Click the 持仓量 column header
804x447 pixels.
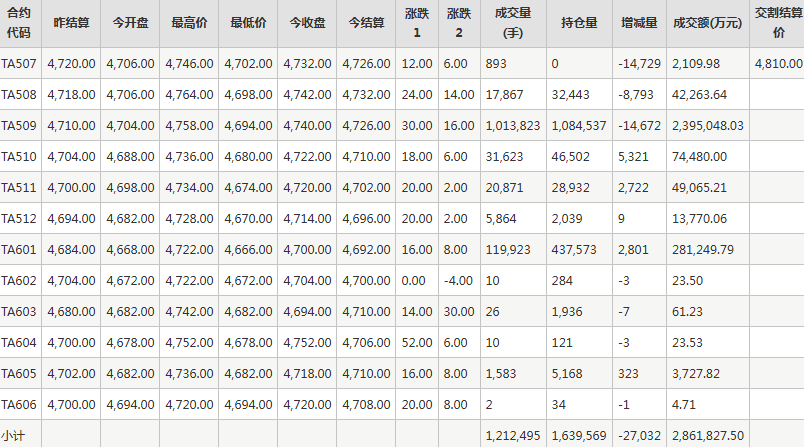coord(579,23)
